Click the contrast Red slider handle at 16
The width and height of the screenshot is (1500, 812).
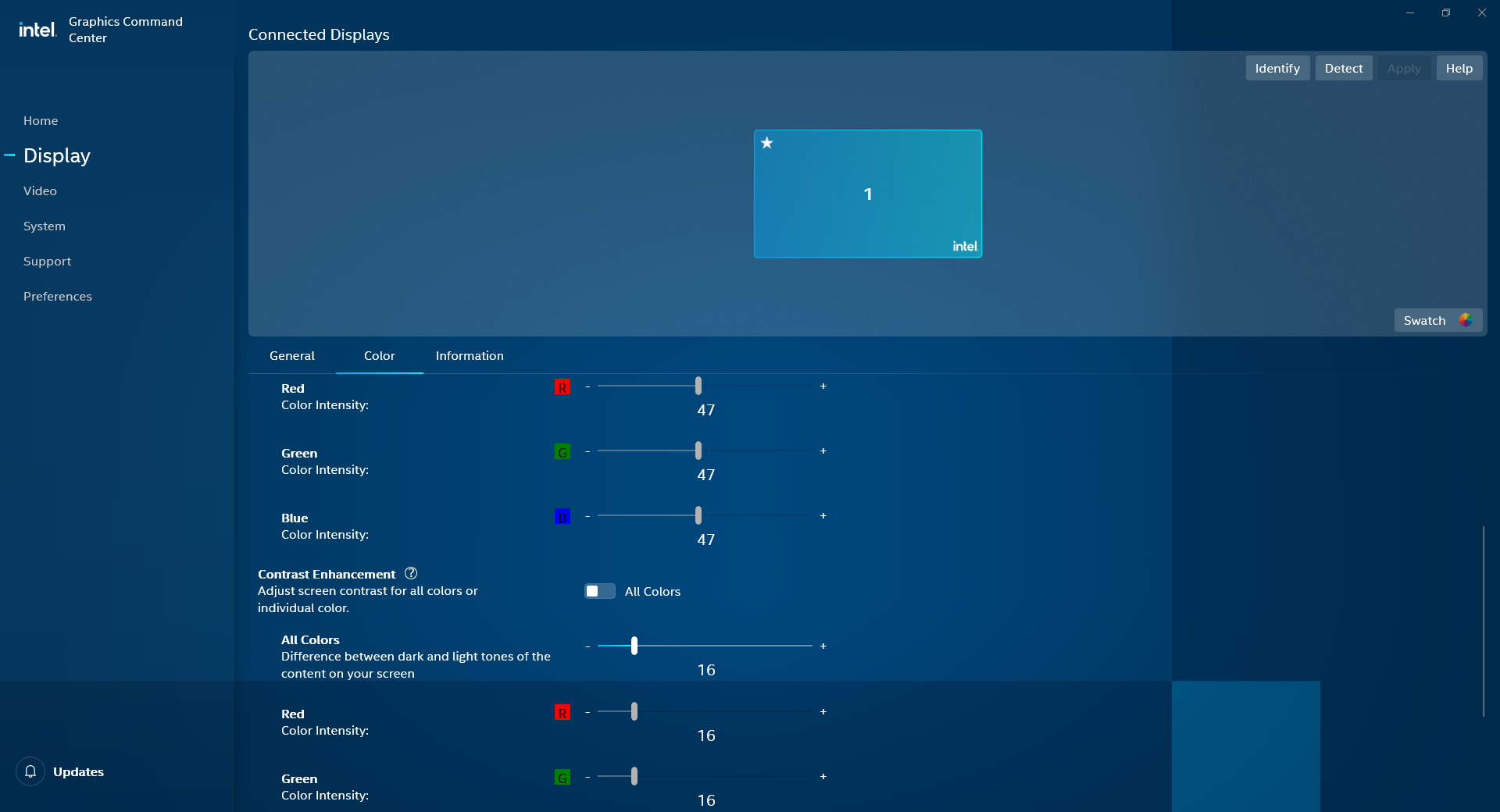tap(634, 711)
